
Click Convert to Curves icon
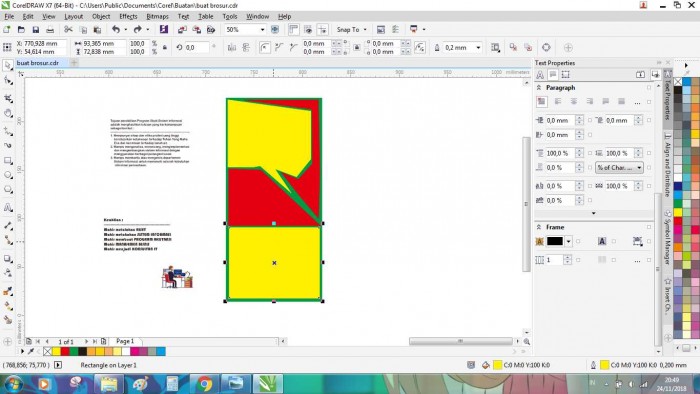[546, 47]
